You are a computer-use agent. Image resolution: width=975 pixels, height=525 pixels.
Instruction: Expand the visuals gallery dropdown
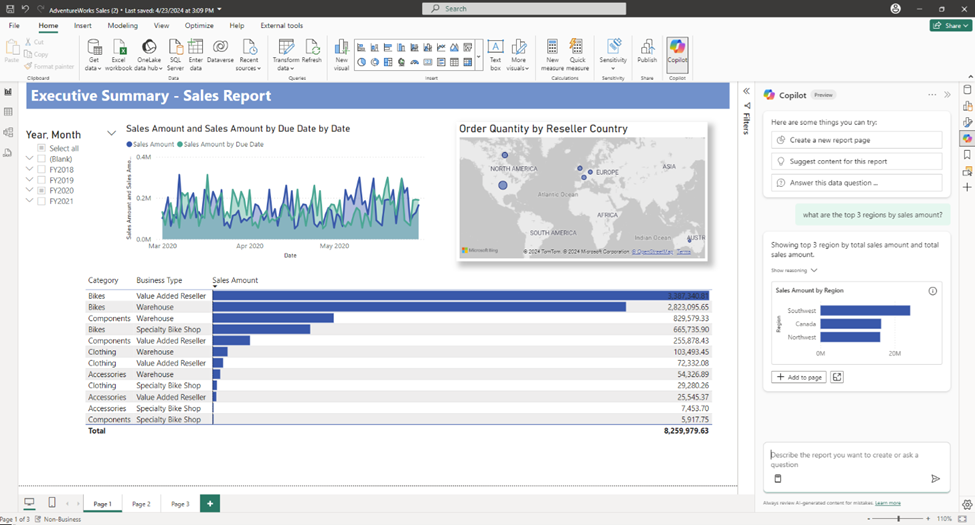(479, 56)
